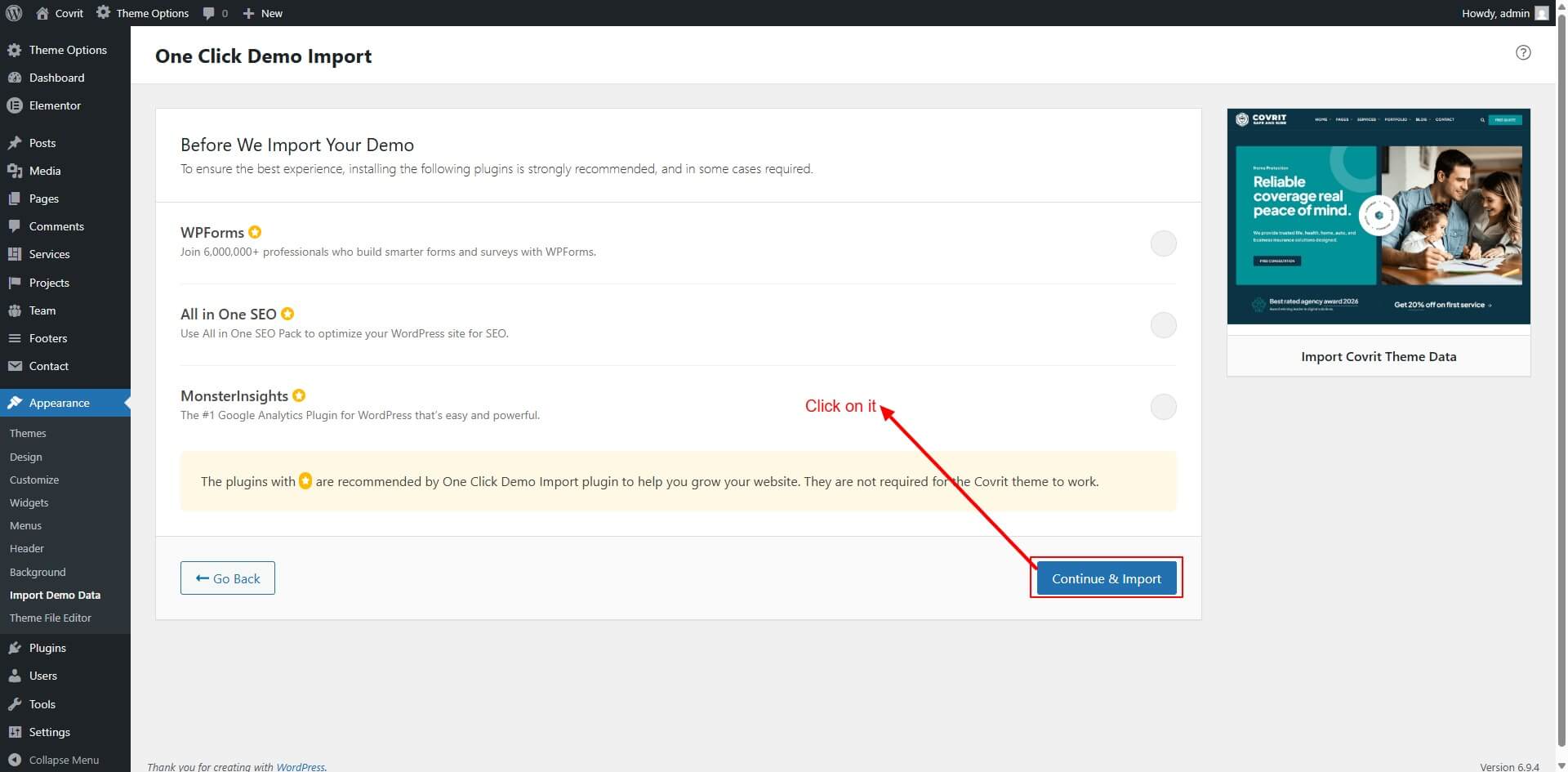Go to Customize under Appearance
This screenshot has width=1568, height=772.
point(34,480)
